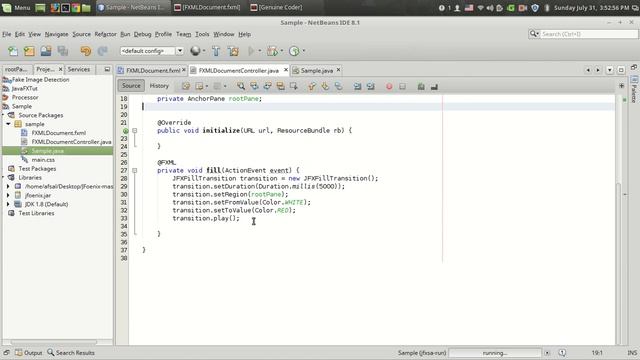Screen dimensions: 640x360
Task: Click the Build Project hammer icon
Action: pyautogui.click(x=216, y=51)
